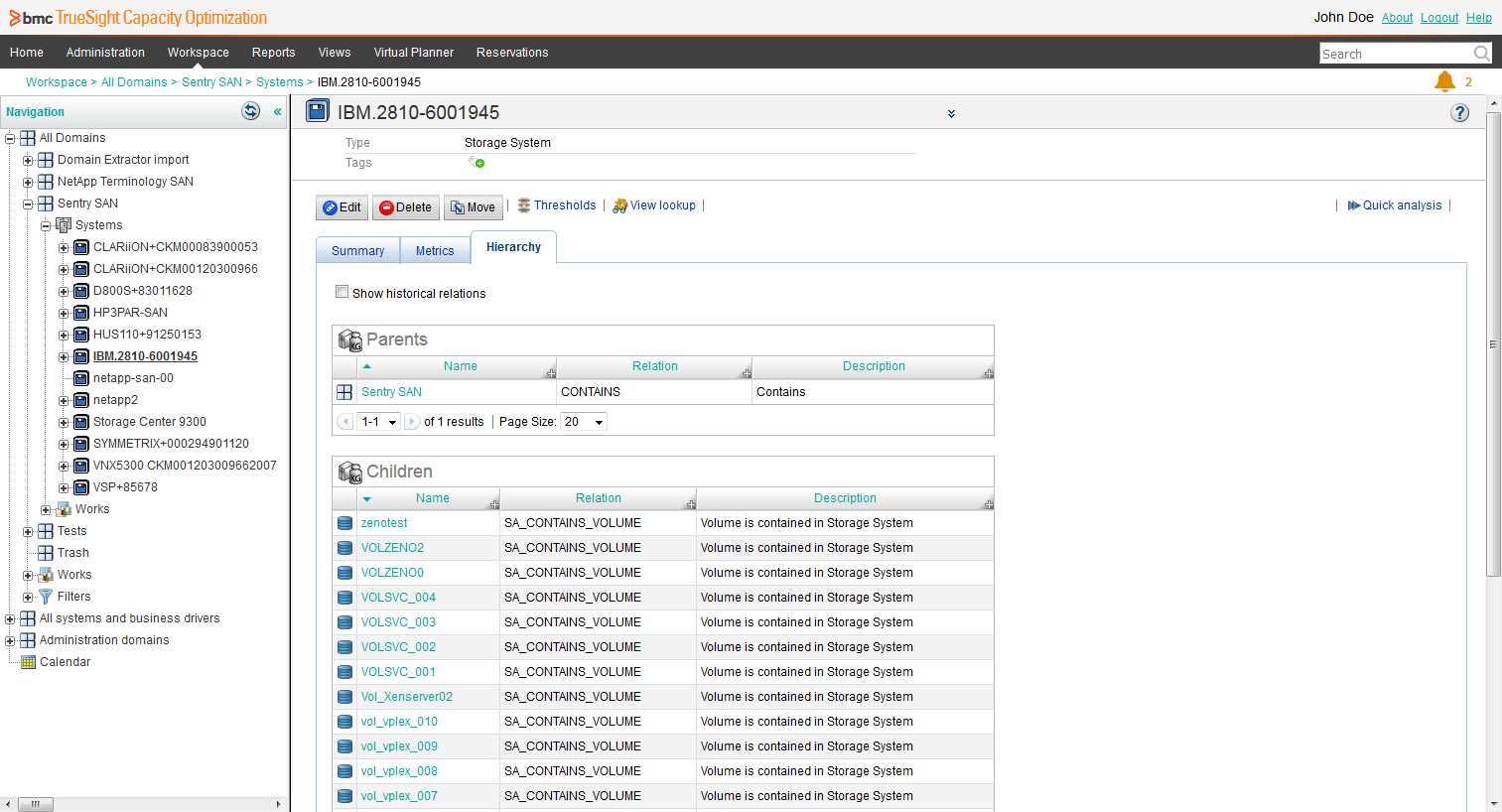Collapse the Systems tree node

[46, 225]
